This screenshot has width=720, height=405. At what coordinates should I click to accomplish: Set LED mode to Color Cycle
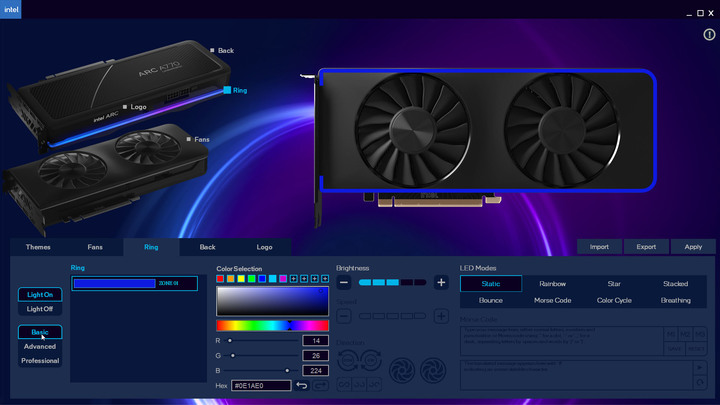tap(614, 300)
